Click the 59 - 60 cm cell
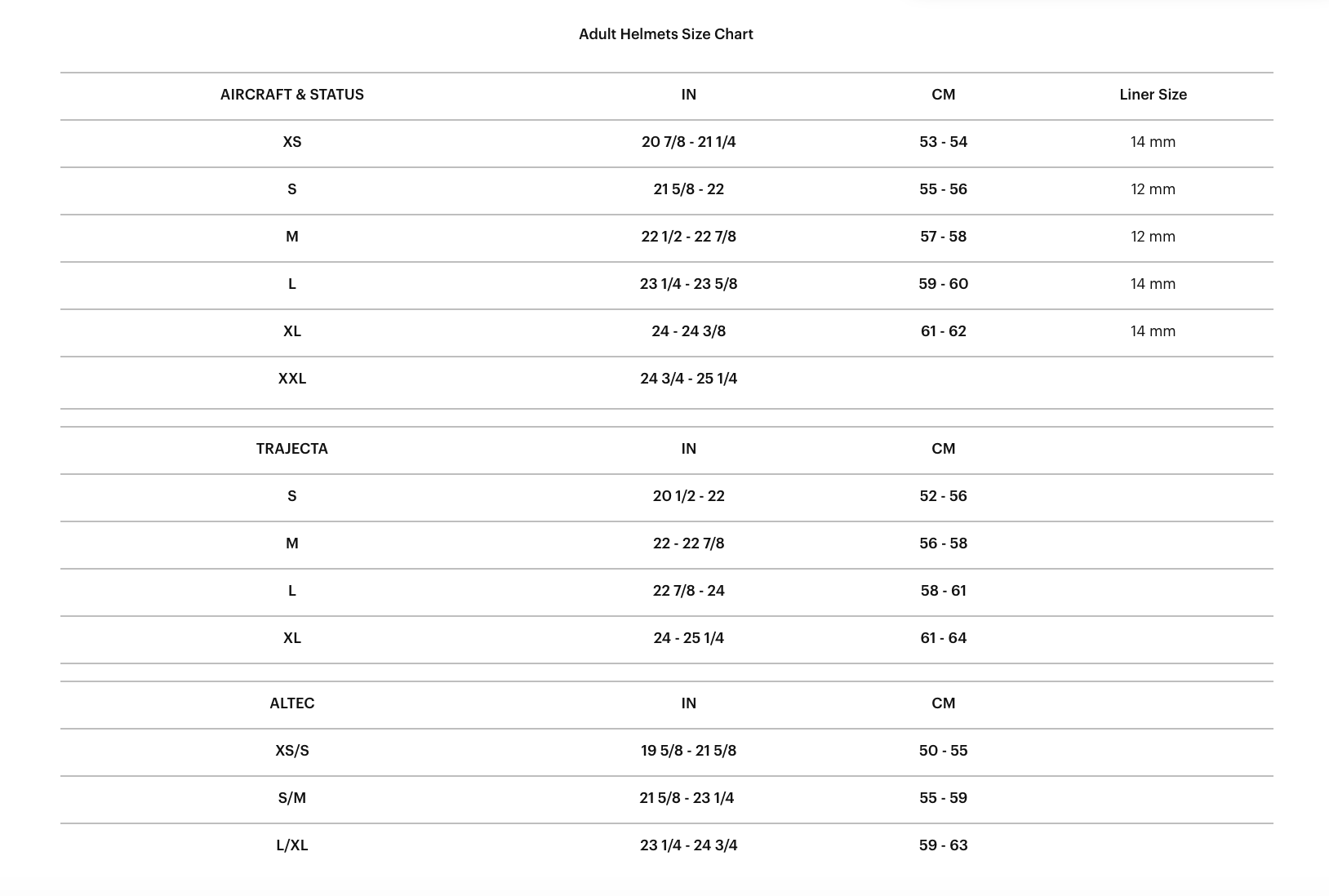1329x896 pixels. (943, 284)
